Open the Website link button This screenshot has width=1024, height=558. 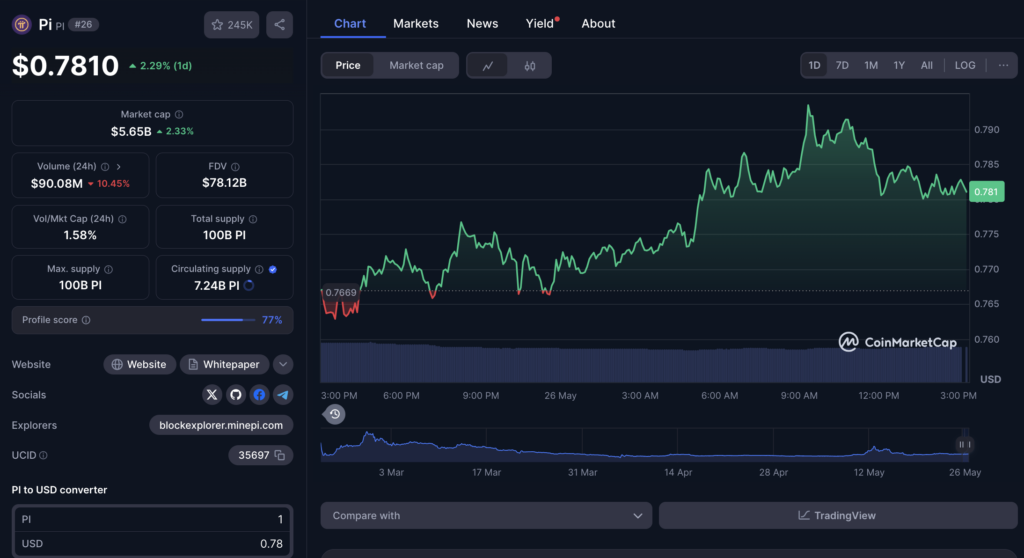[x=139, y=365]
